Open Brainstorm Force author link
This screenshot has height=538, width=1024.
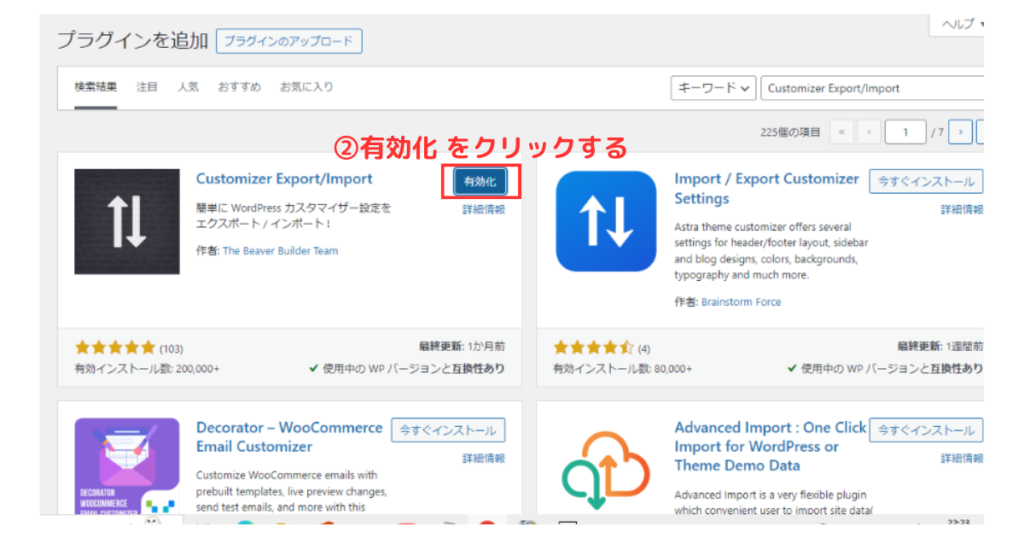click(x=741, y=302)
